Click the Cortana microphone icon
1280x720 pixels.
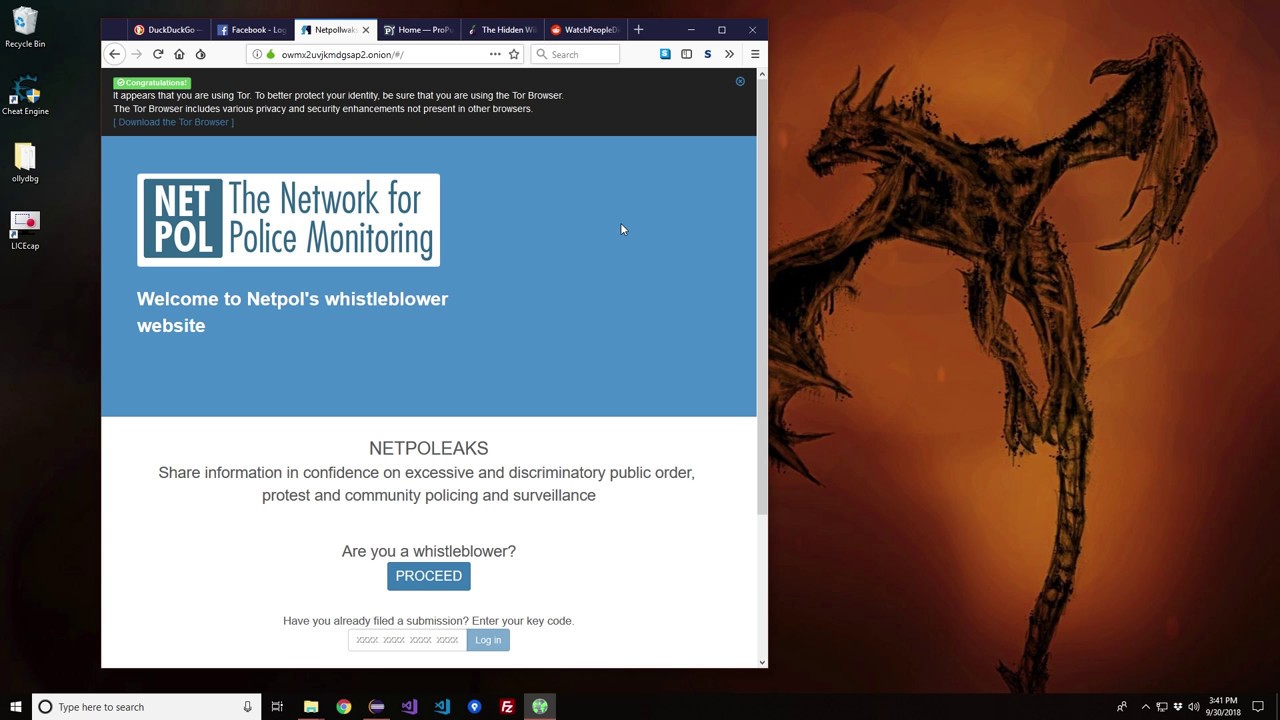click(x=247, y=707)
